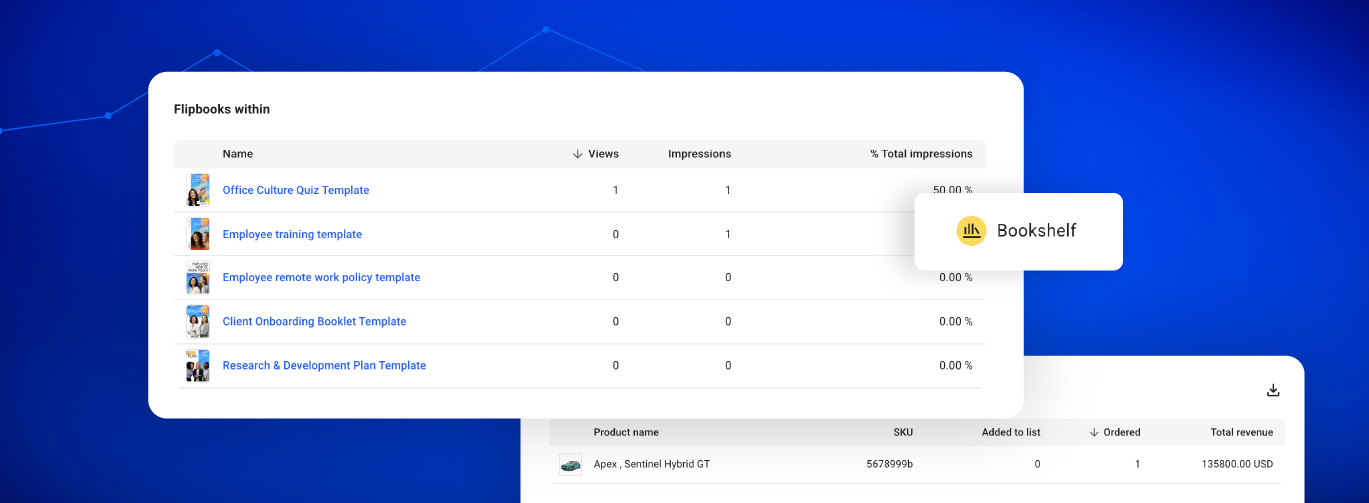Follow Employee remote work policy template link
Image resolution: width=1369 pixels, height=503 pixels.
click(x=321, y=277)
